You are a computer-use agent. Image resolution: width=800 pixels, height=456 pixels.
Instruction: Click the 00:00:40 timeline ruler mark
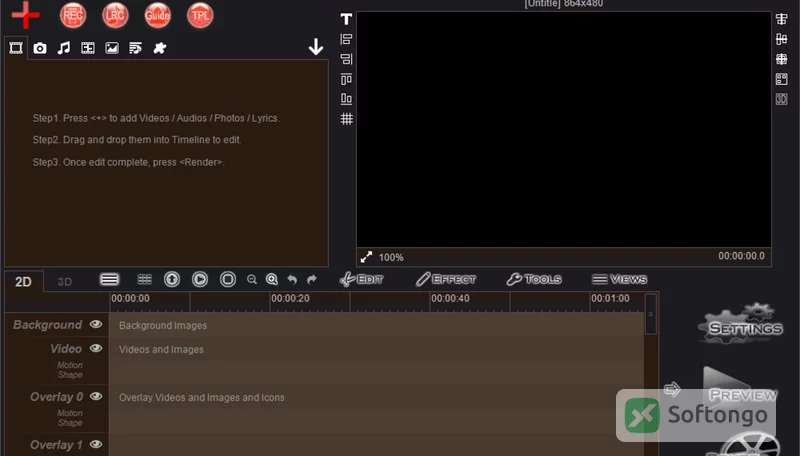[450, 298]
